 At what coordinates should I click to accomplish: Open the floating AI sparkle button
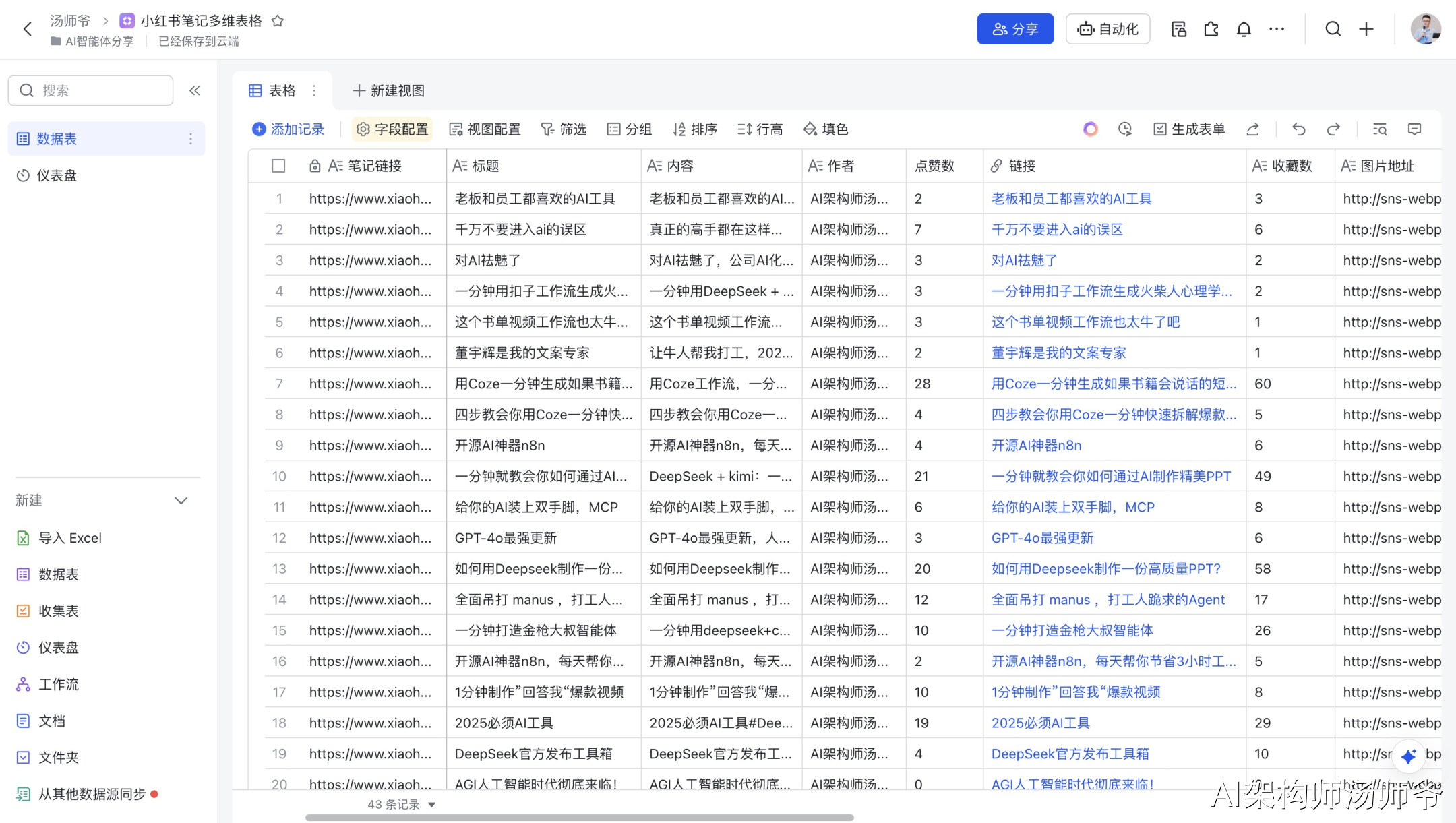pyautogui.click(x=1407, y=756)
